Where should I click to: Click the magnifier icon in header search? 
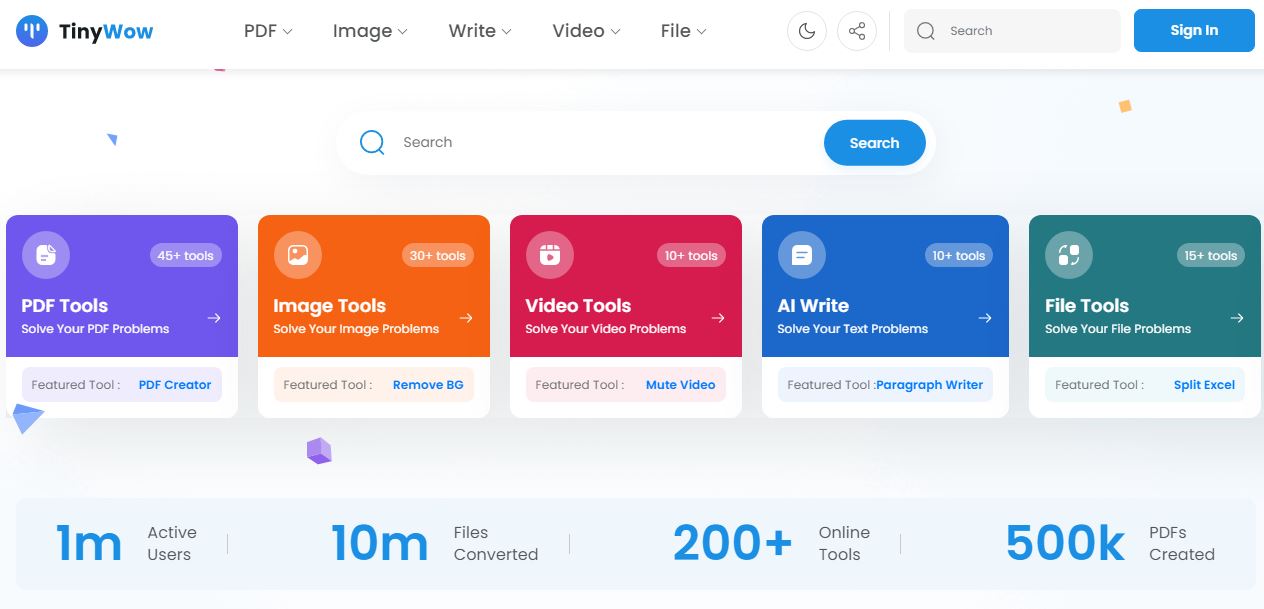pos(926,31)
